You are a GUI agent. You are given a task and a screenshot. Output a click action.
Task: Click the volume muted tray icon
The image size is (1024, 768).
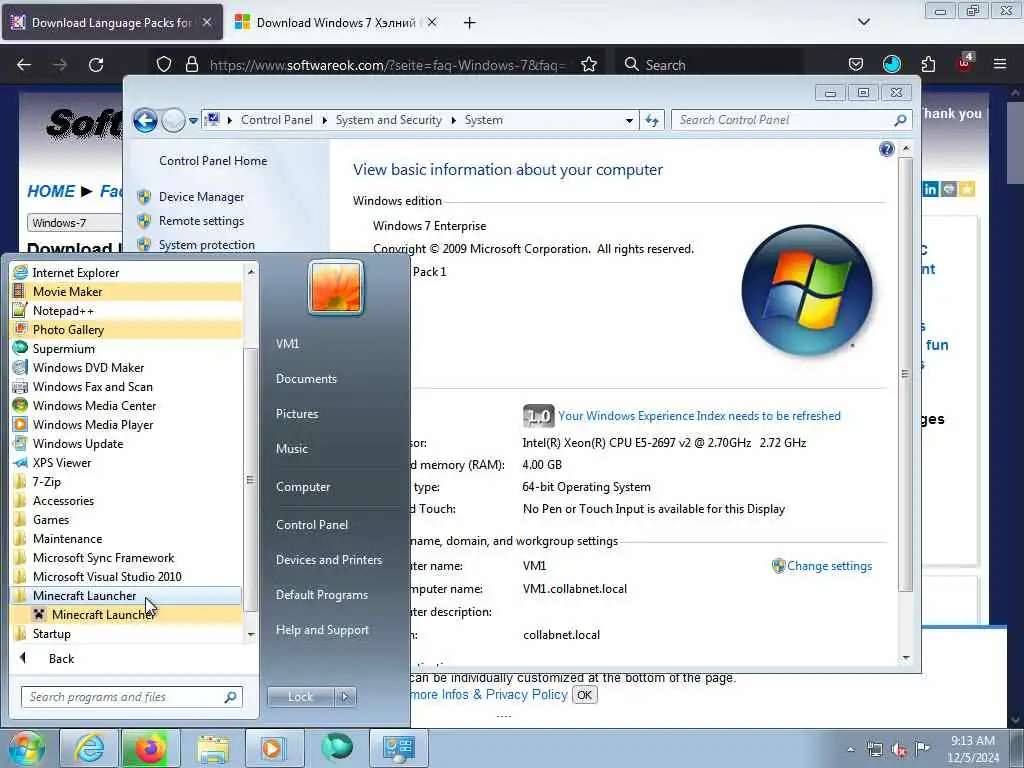pyautogui.click(x=899, y=750)
